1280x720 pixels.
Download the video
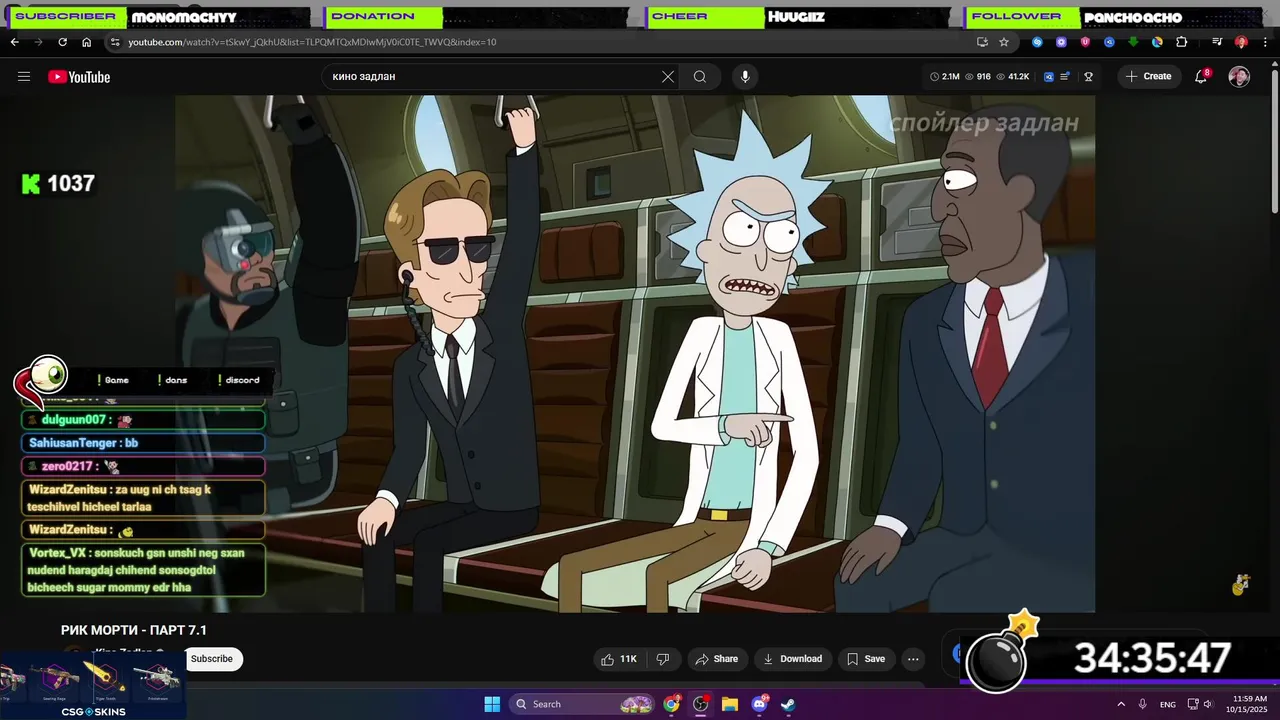(792, 659)
